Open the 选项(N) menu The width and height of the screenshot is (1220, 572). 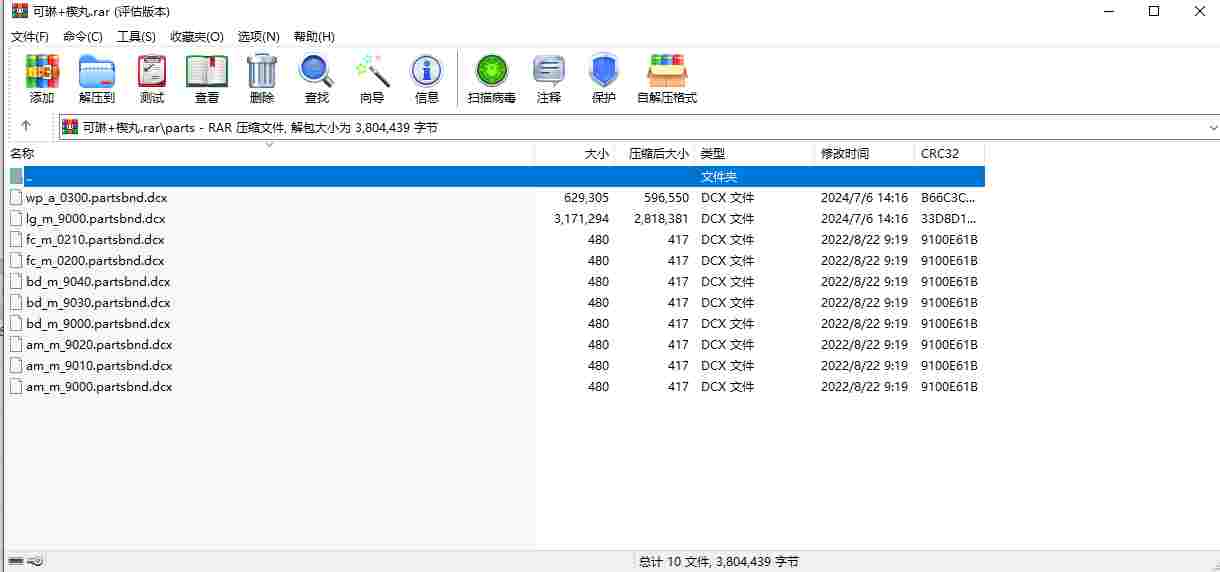tap(259, 36)
